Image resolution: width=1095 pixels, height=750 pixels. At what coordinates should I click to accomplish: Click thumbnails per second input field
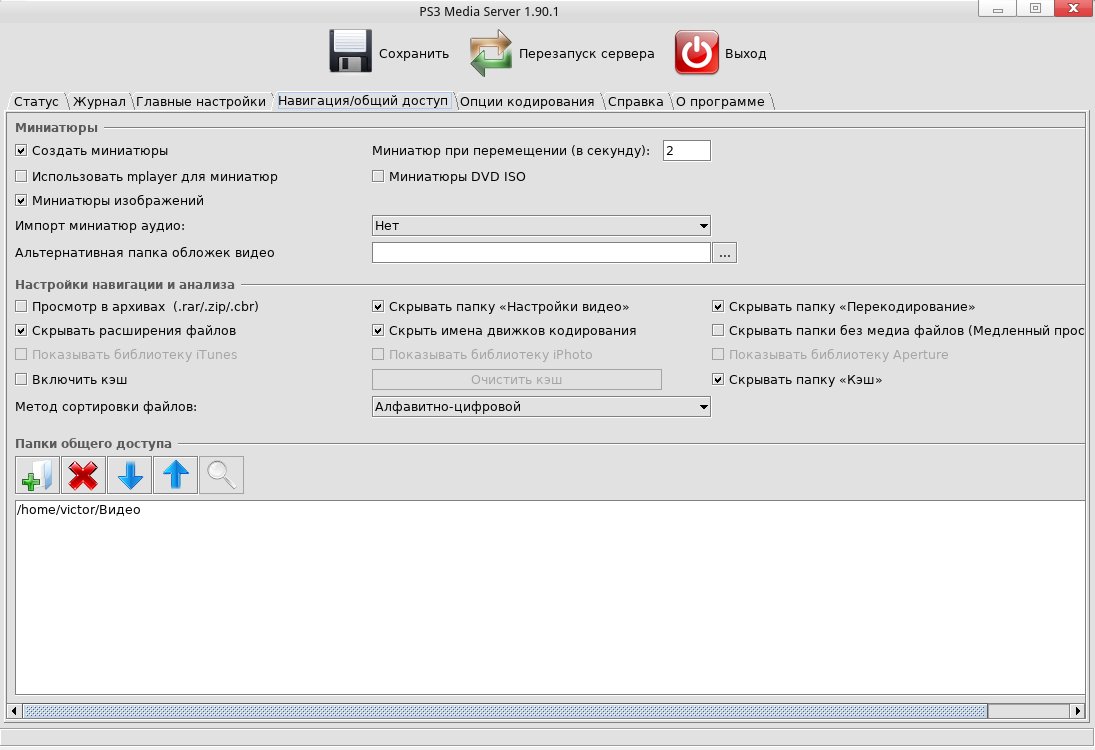click(686, 150)
